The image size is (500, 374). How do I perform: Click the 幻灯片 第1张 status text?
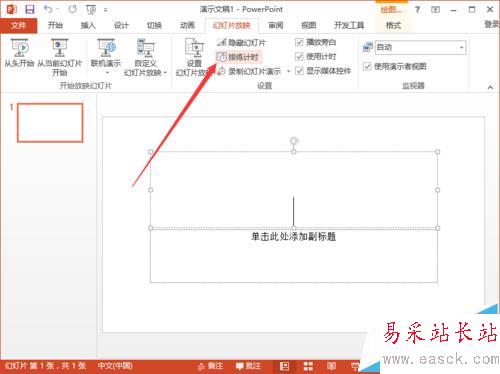pos(46,366)
